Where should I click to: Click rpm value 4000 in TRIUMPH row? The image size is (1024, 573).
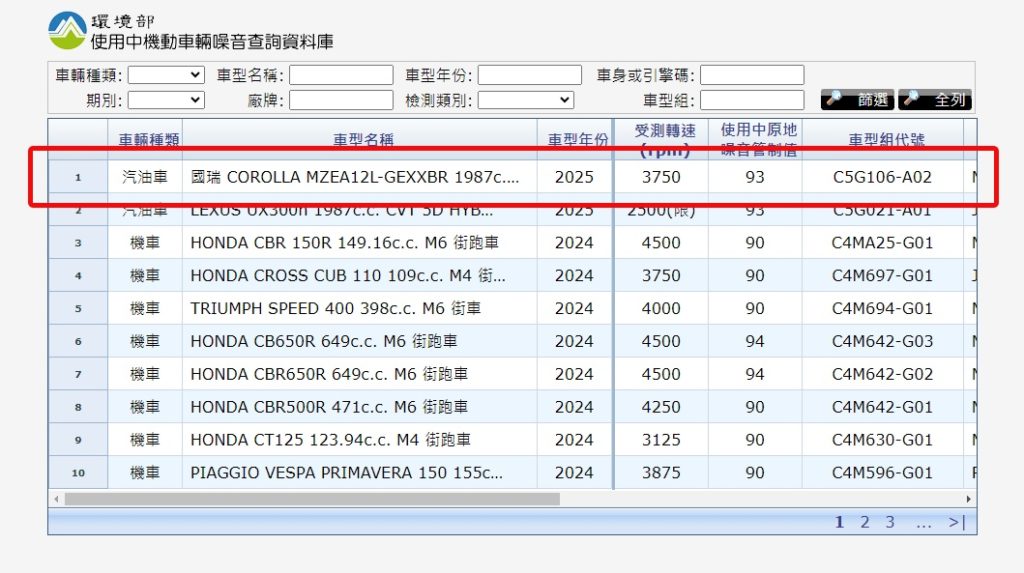661,308
